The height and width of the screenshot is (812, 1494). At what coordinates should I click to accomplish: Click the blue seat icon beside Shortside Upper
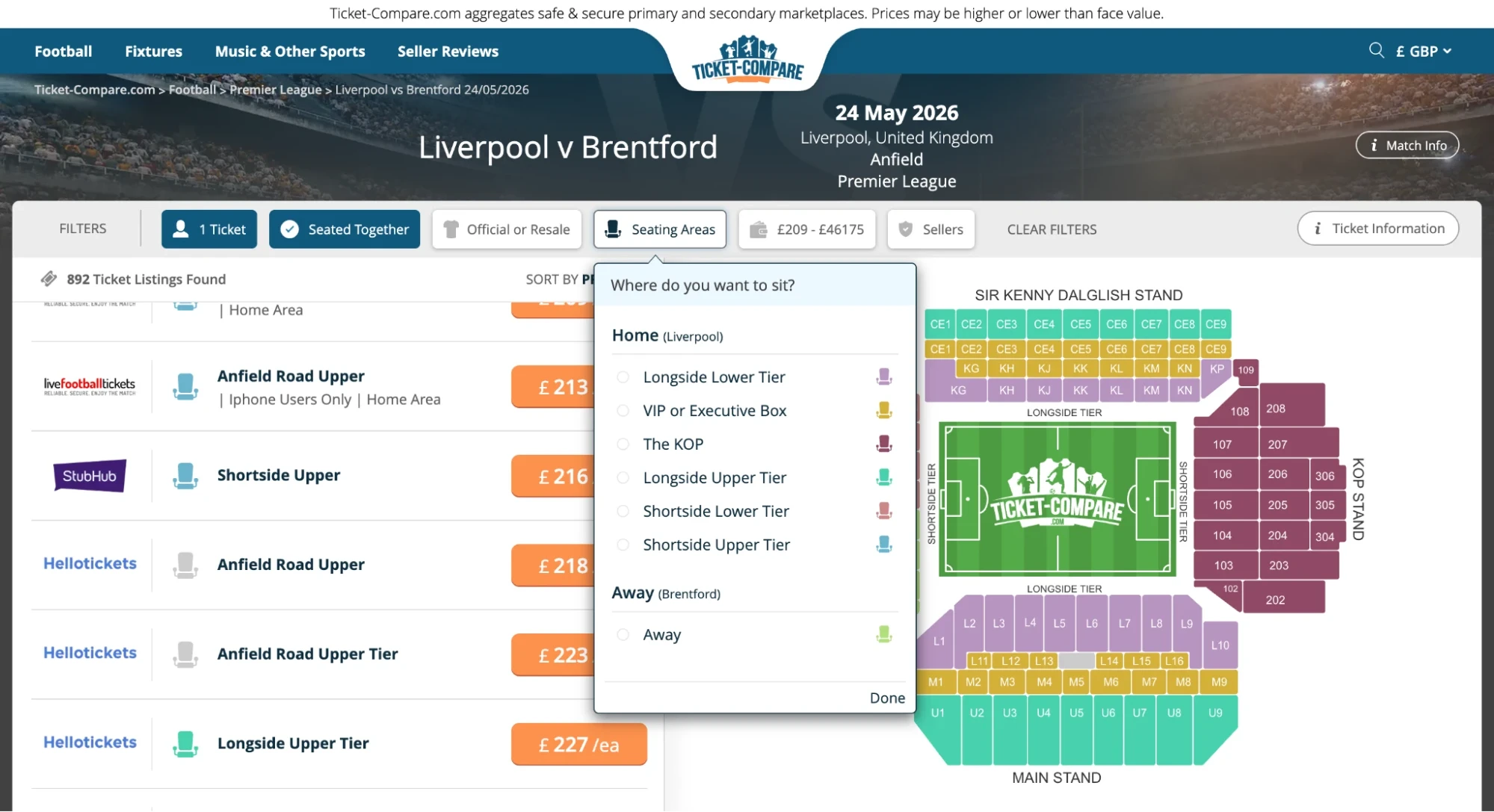[x=184, y=475]
